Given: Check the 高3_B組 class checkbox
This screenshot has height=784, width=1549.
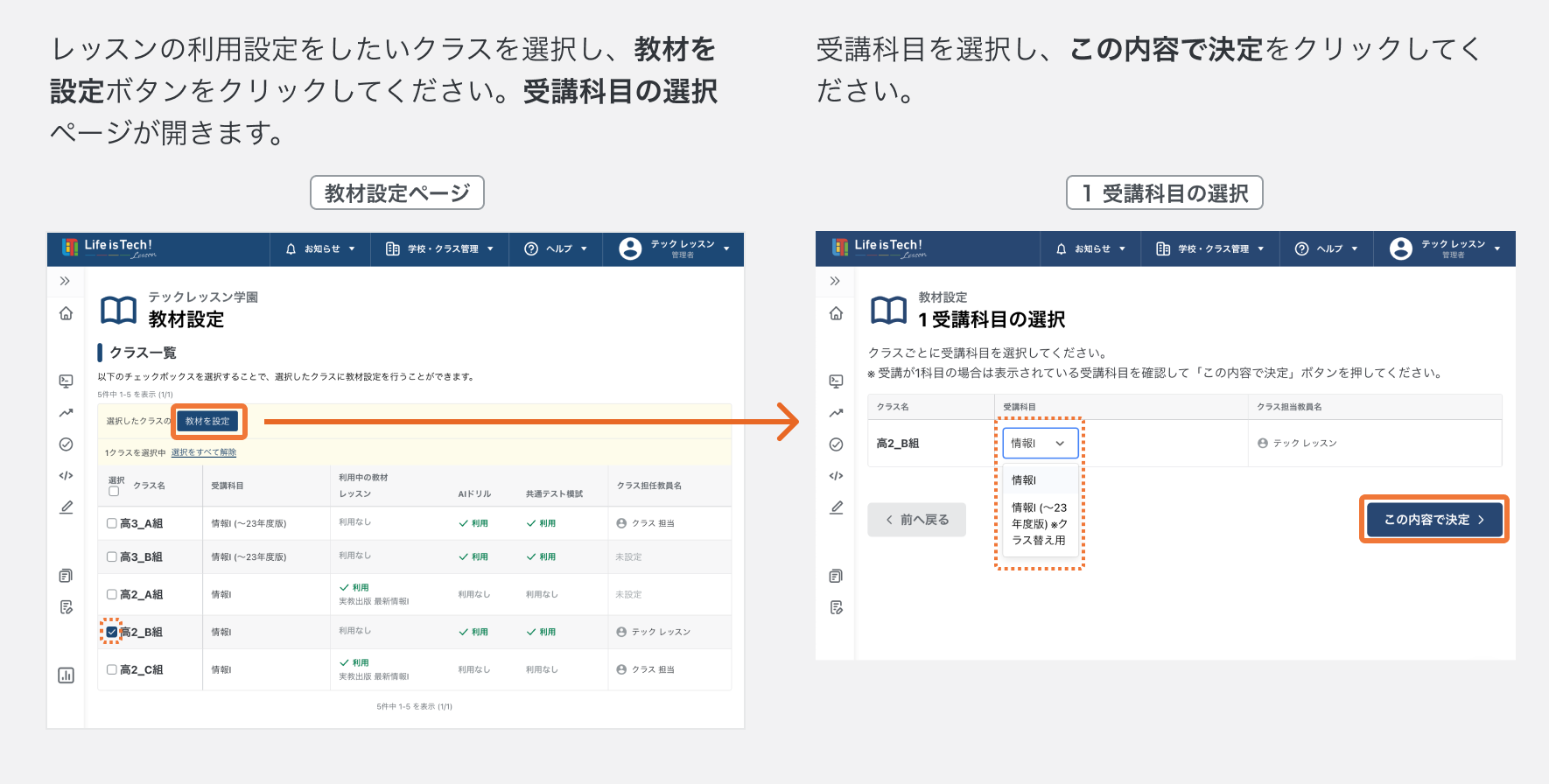Looking at the screenshot, I should (x=112, y=556).
